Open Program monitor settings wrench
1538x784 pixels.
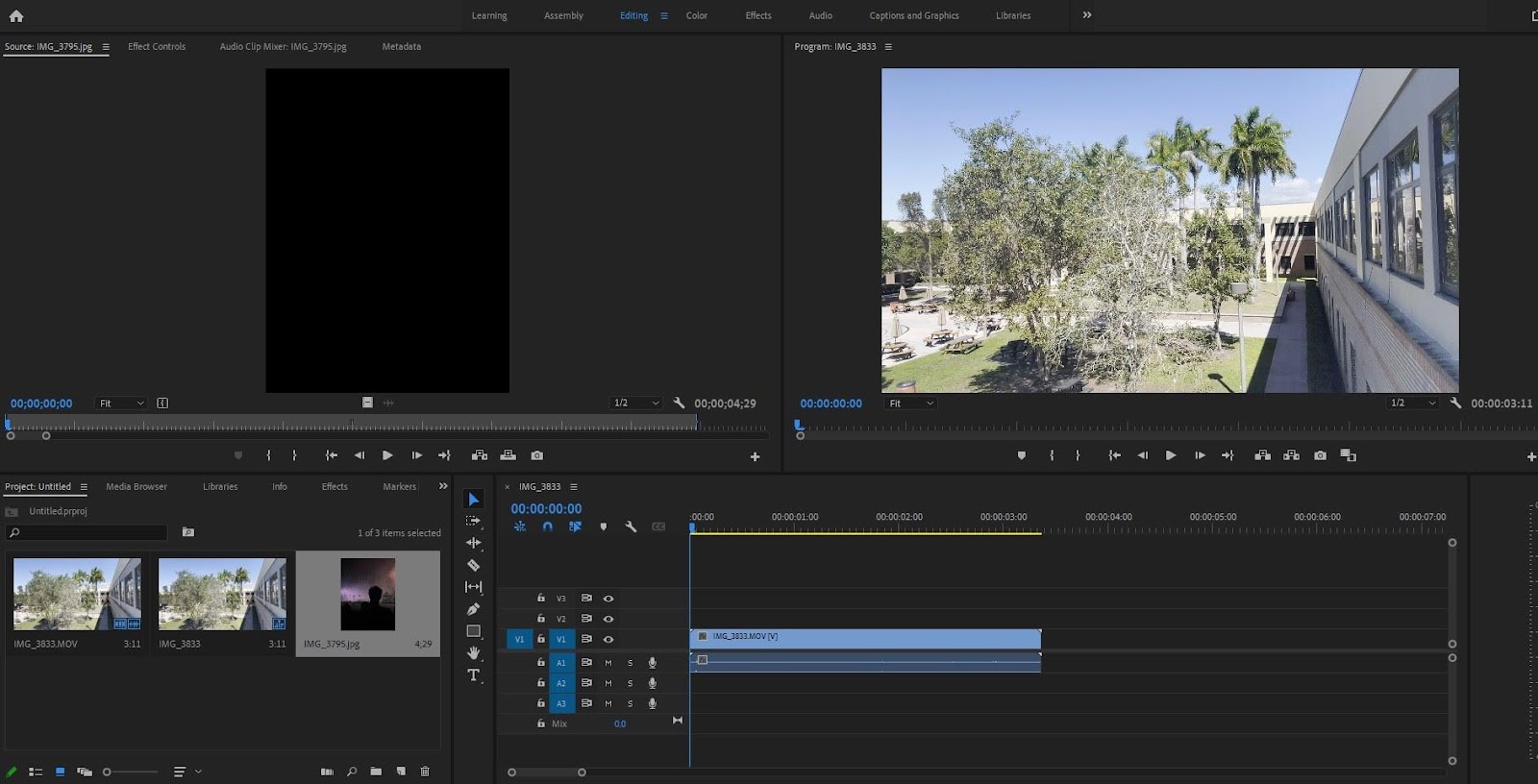(1455, 404)
